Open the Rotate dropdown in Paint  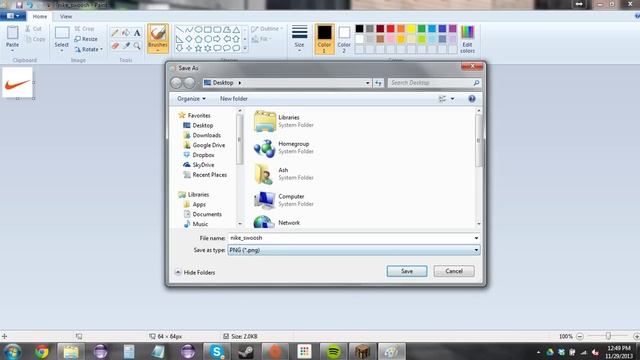[89, 49]
